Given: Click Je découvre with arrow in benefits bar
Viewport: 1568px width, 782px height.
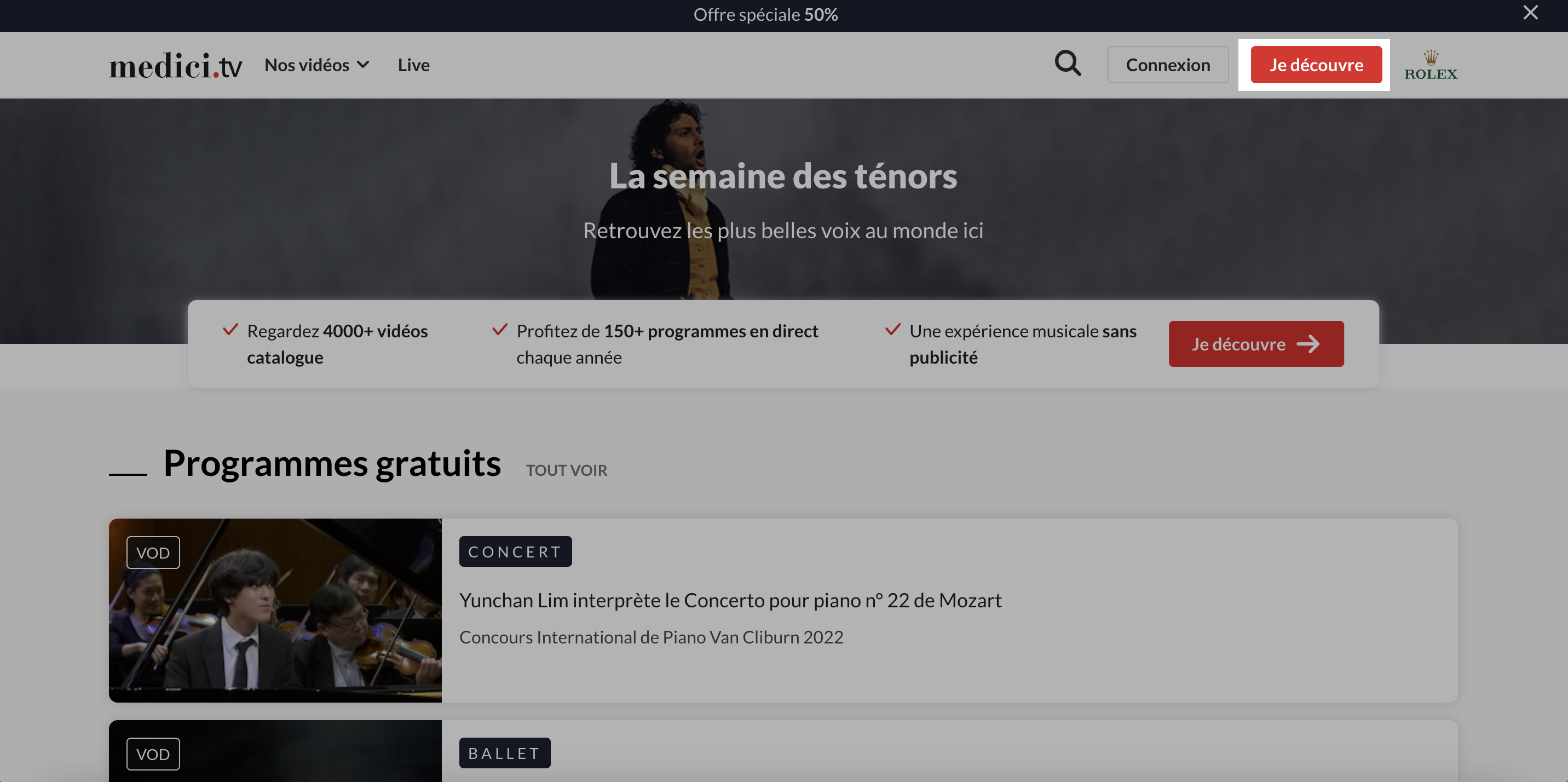Looking at the screenshot, I should click(1256, 344).
